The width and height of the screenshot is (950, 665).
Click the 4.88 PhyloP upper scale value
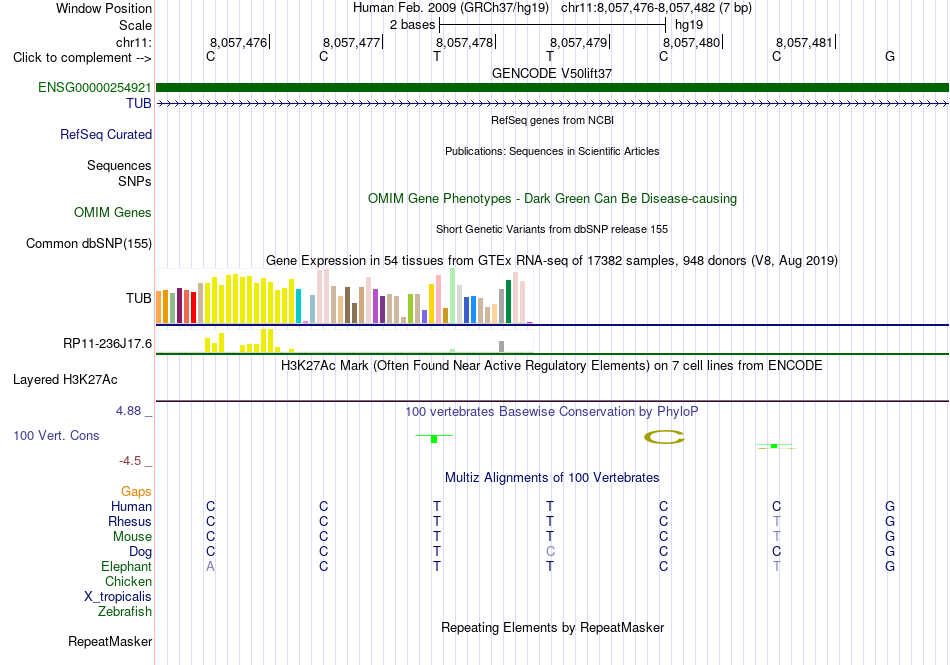(128, 411)
